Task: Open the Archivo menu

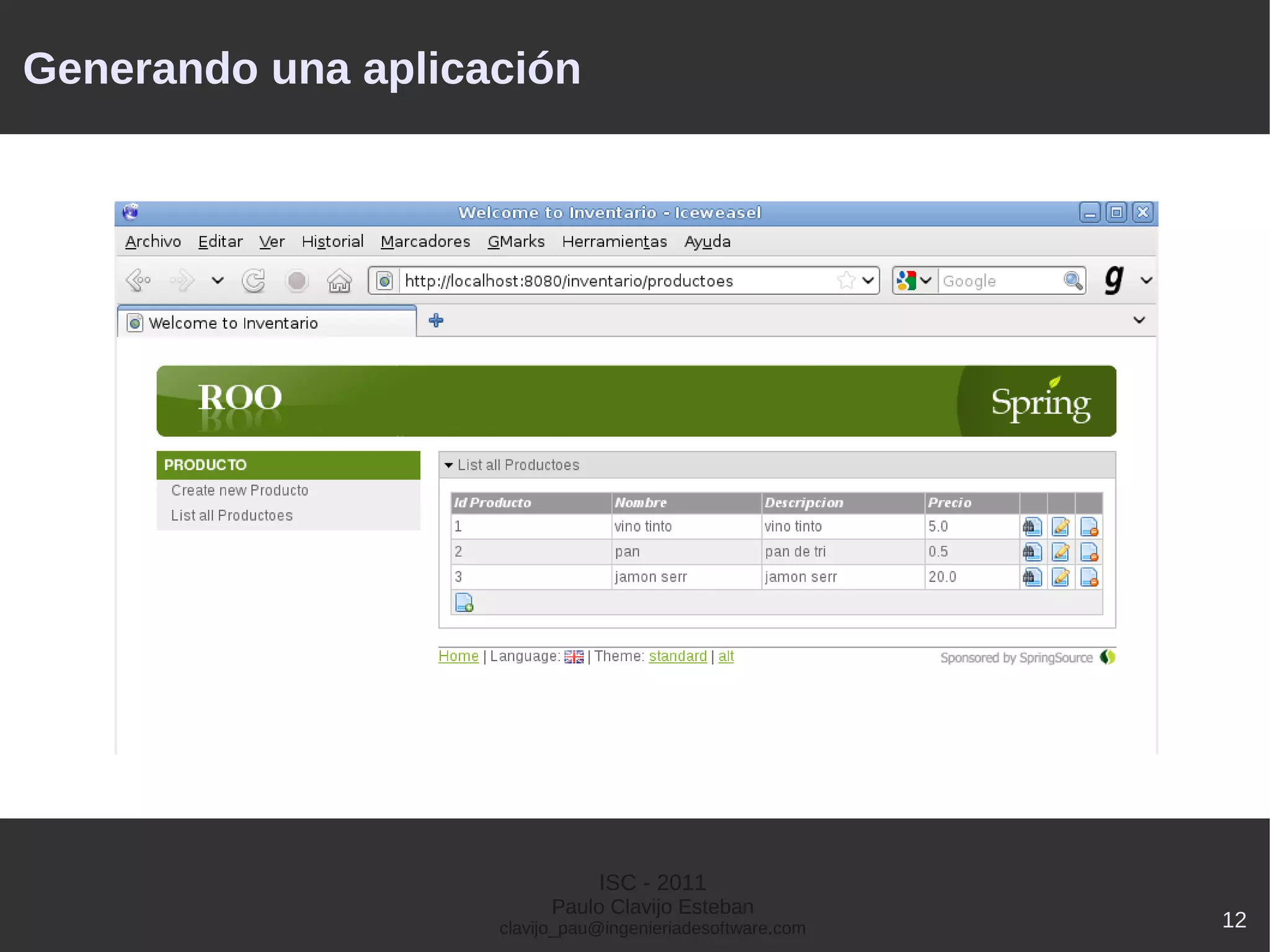Action: click(153, 241)
